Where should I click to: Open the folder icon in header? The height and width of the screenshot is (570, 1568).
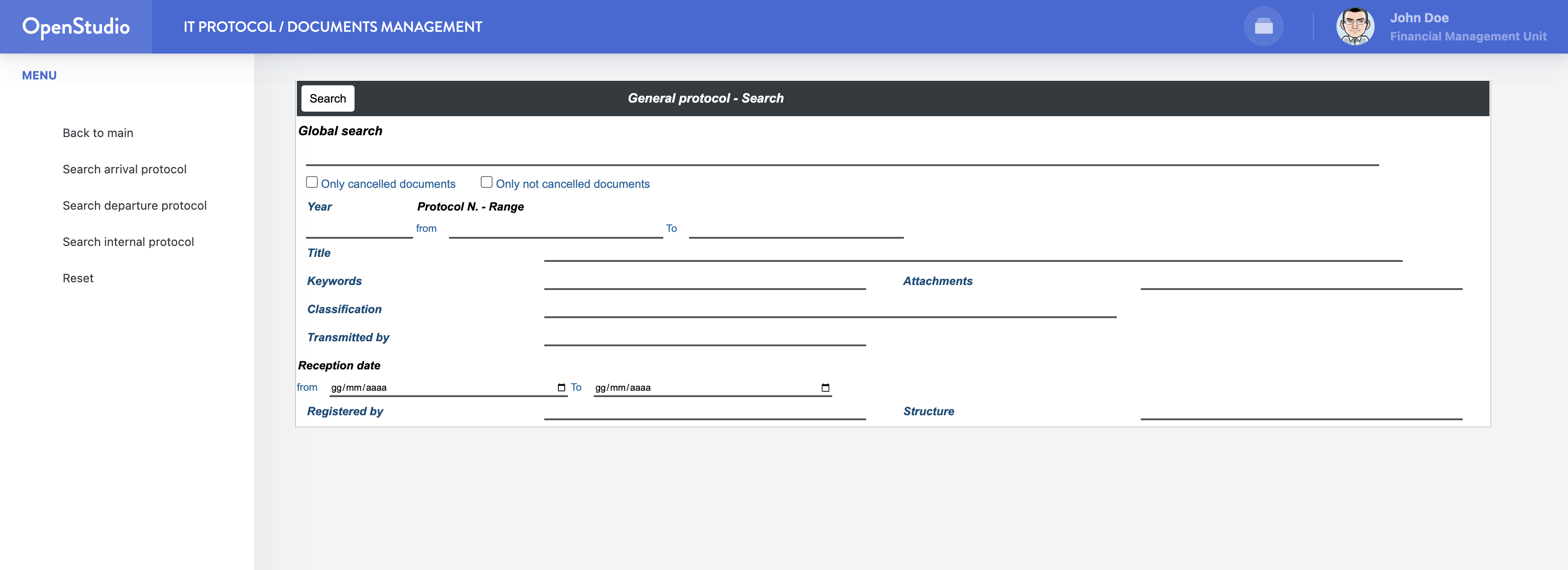click(1264, 27)
